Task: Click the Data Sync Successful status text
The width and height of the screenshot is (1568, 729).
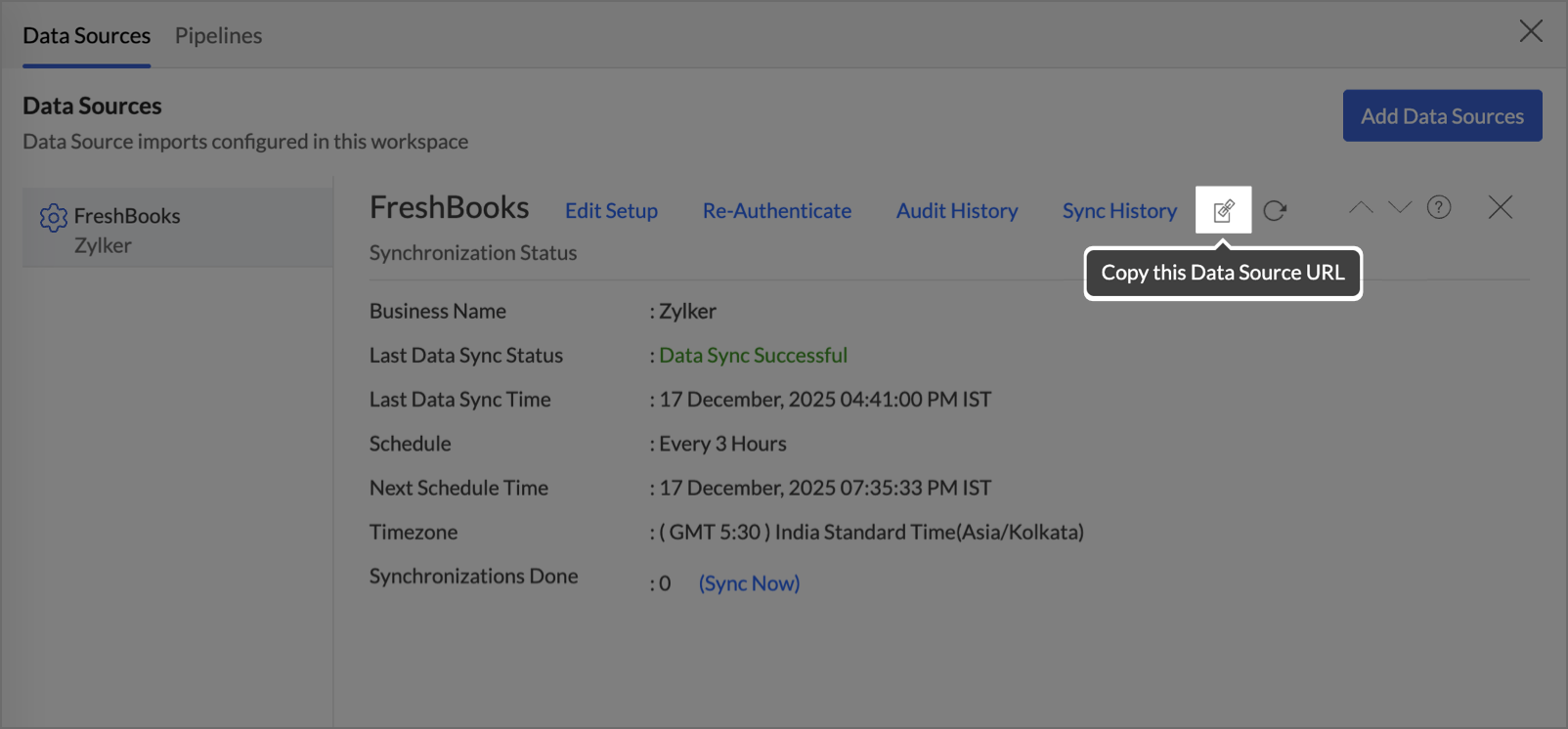Action: 753,356
